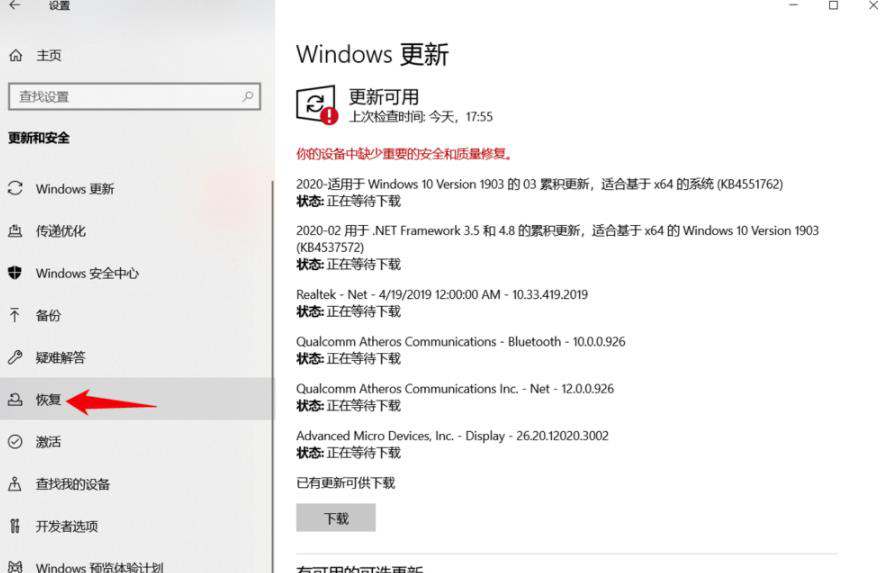
Task: Click the 更新可用 status heading
Action: click(384, 96)
